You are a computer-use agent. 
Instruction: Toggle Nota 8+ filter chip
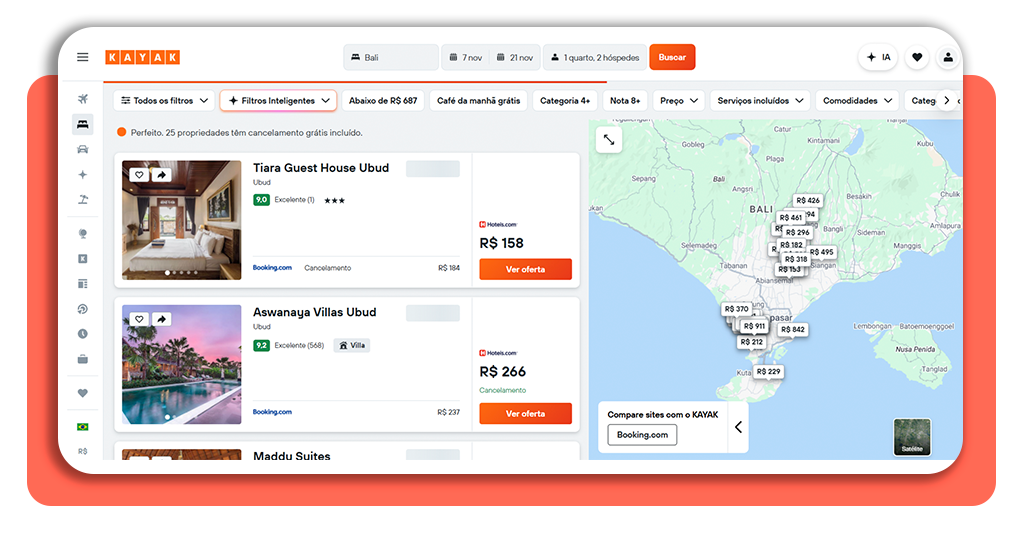625,101
